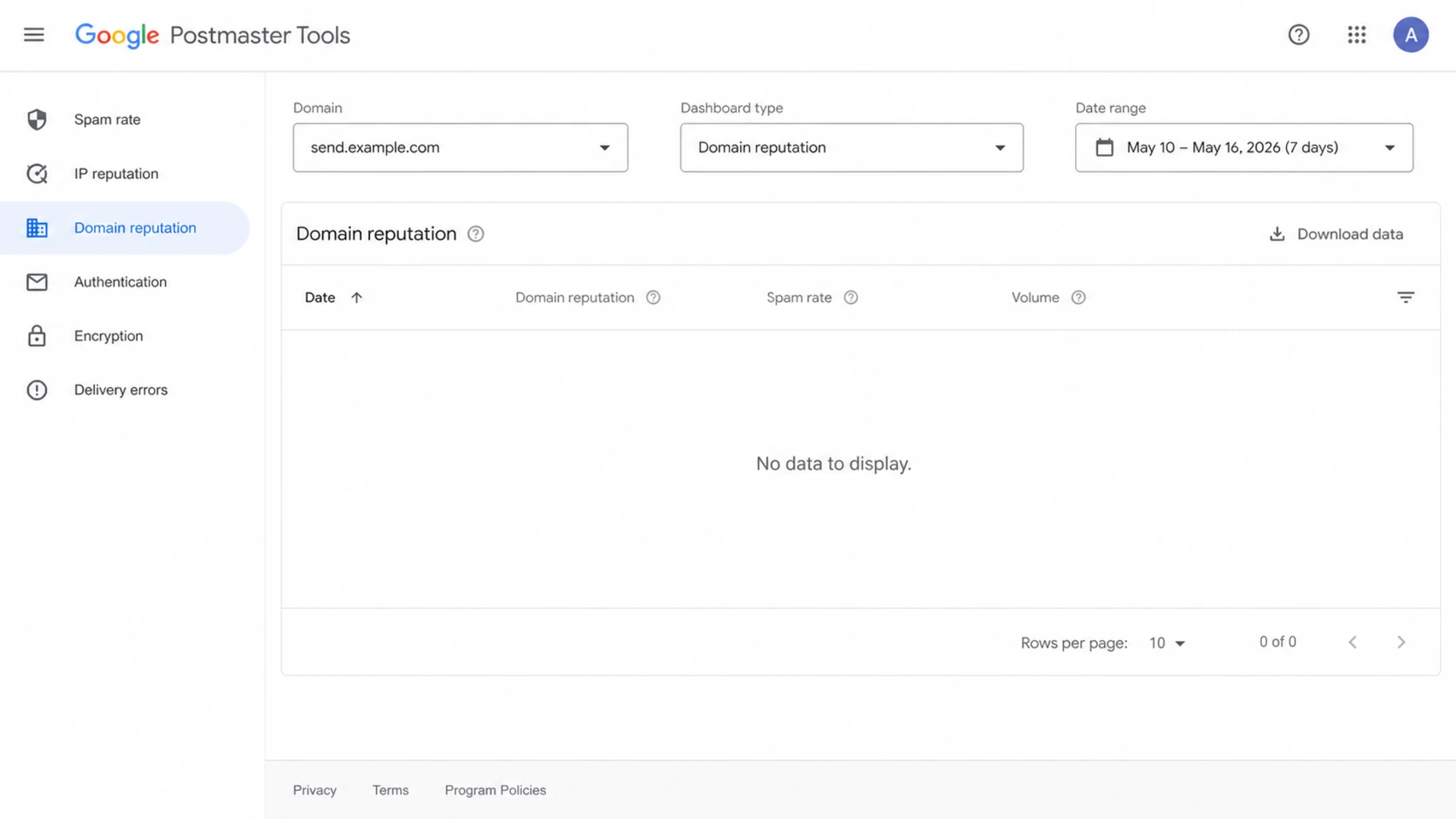Sort by Date column header

[x=320, y=297]
